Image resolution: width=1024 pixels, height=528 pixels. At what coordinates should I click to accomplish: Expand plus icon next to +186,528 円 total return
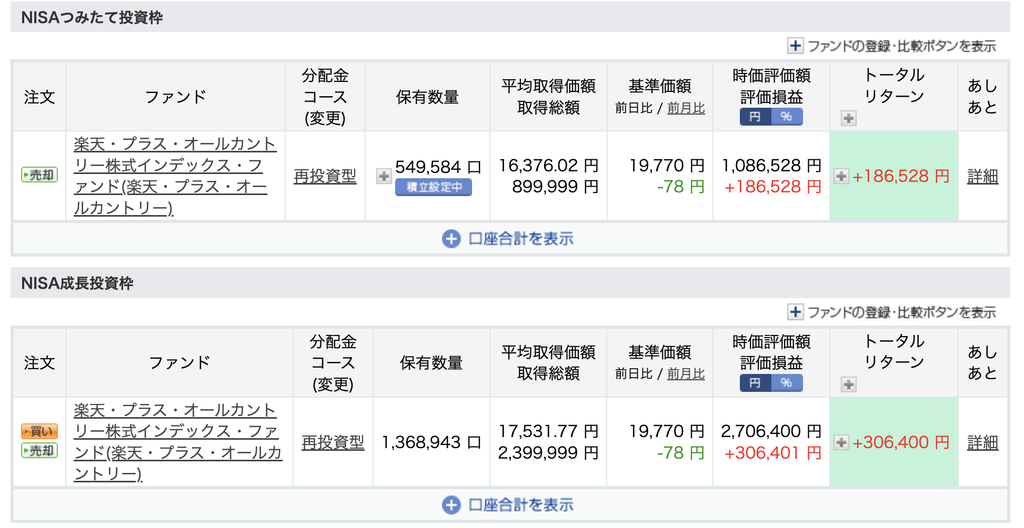841,176
